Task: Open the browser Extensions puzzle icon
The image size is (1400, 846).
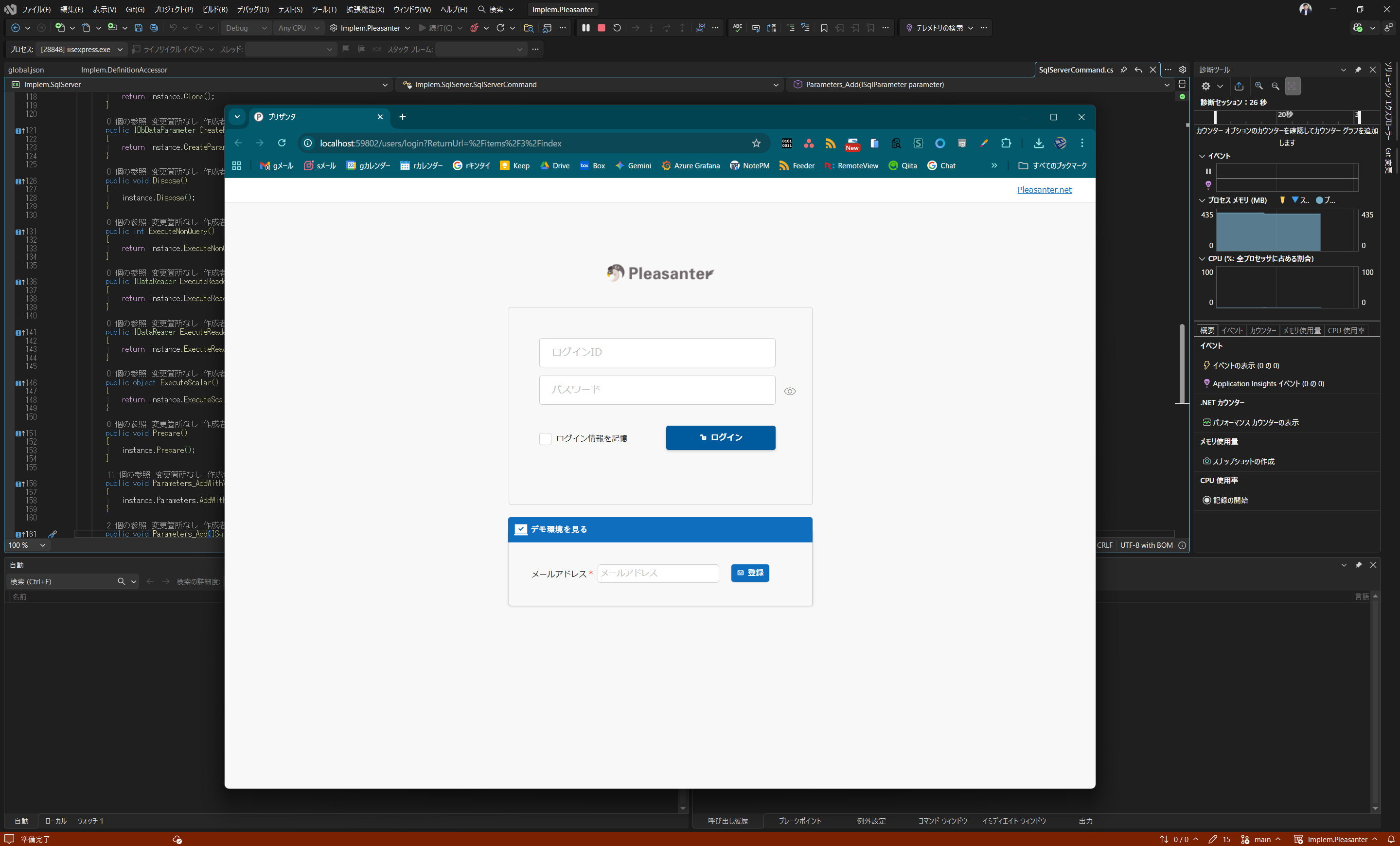Action: pos(1006,144)
